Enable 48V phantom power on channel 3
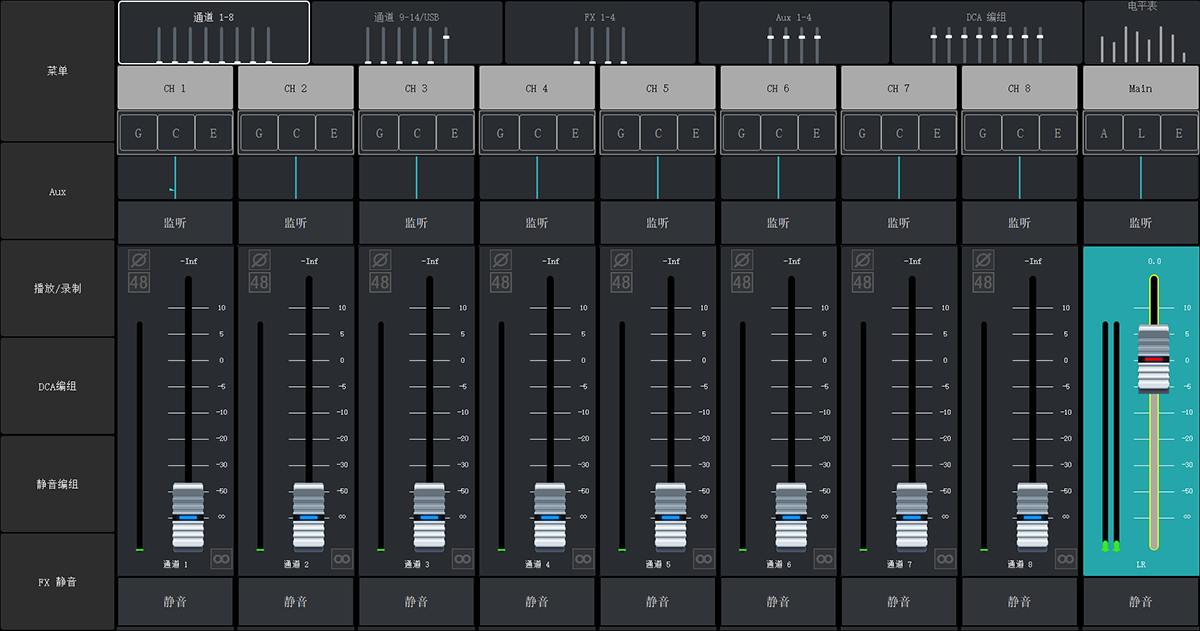Viewport: 1200px width, 631px height. point(380,282)
